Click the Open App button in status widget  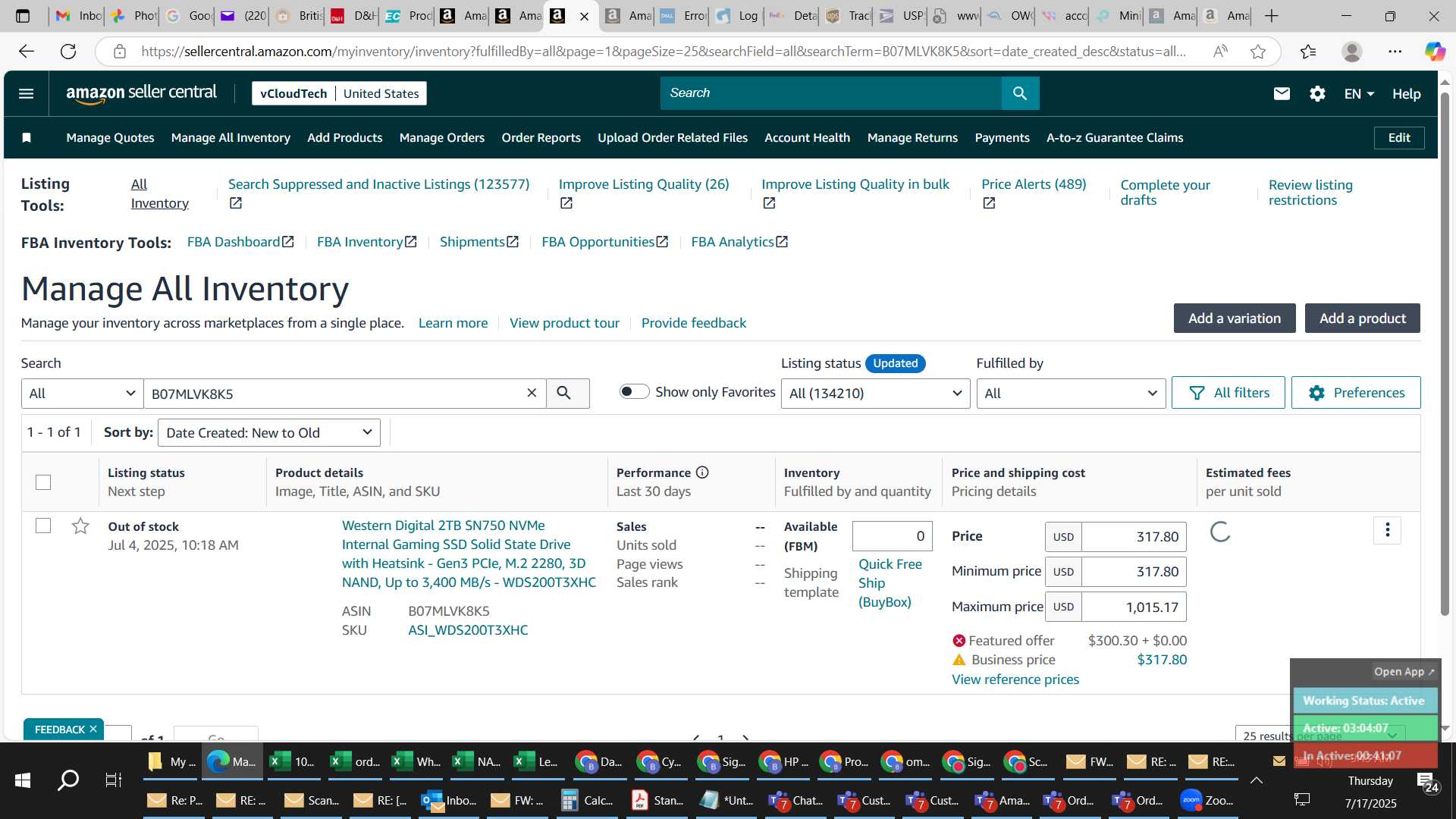(x=1404, y=671)
